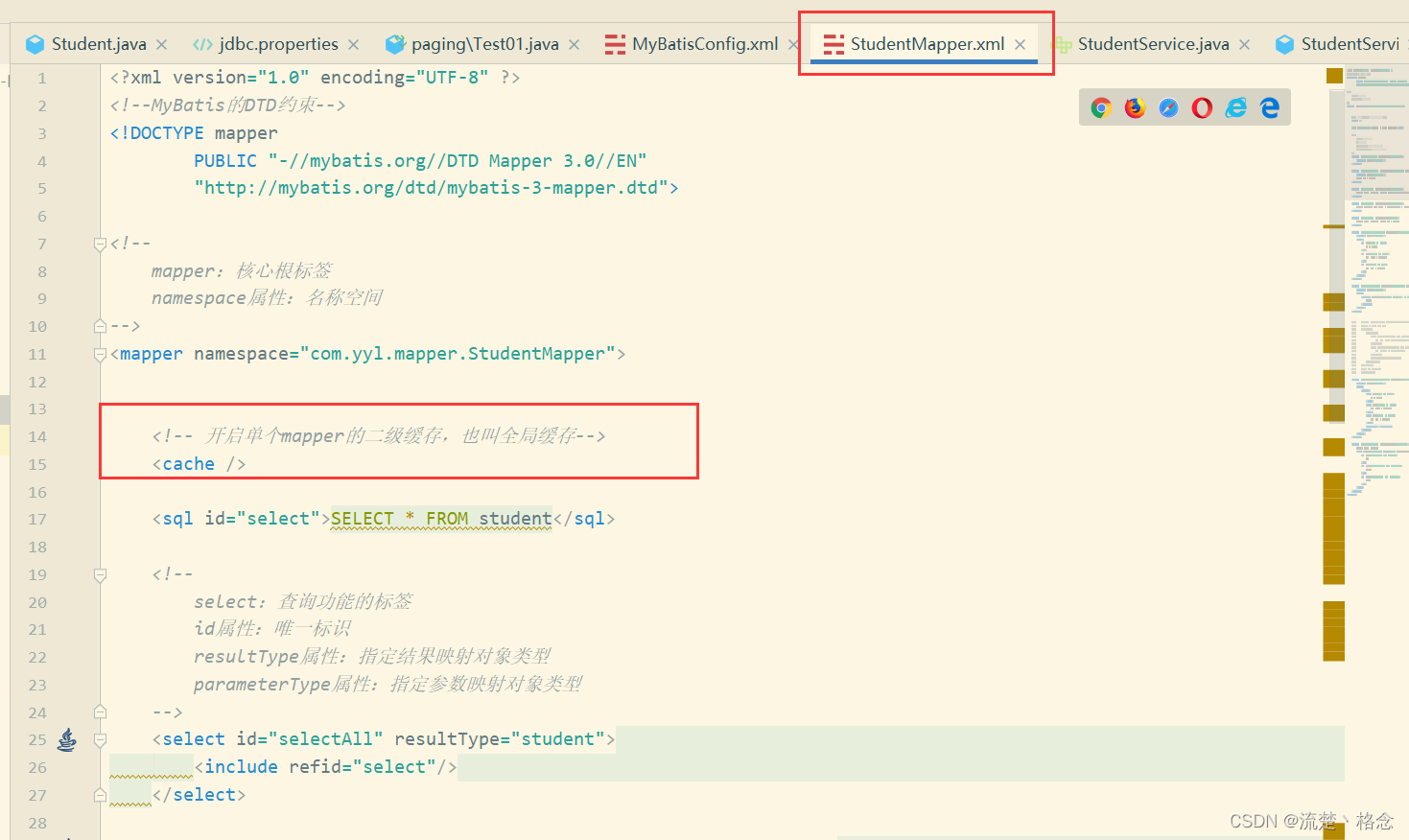Image resolution: width=1409 pixels, height=840 pixels.
Task: Click fold end marker at line 27
Action: 100,795
